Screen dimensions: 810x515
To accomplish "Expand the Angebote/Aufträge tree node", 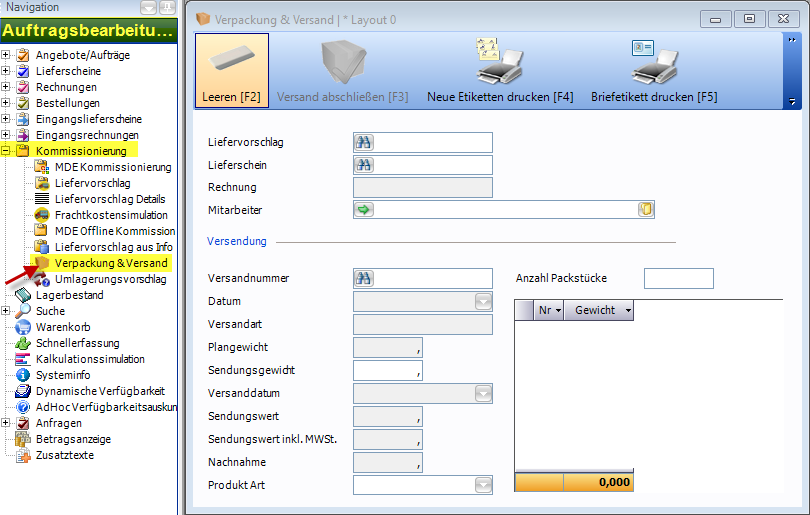I will pos(7,55).
